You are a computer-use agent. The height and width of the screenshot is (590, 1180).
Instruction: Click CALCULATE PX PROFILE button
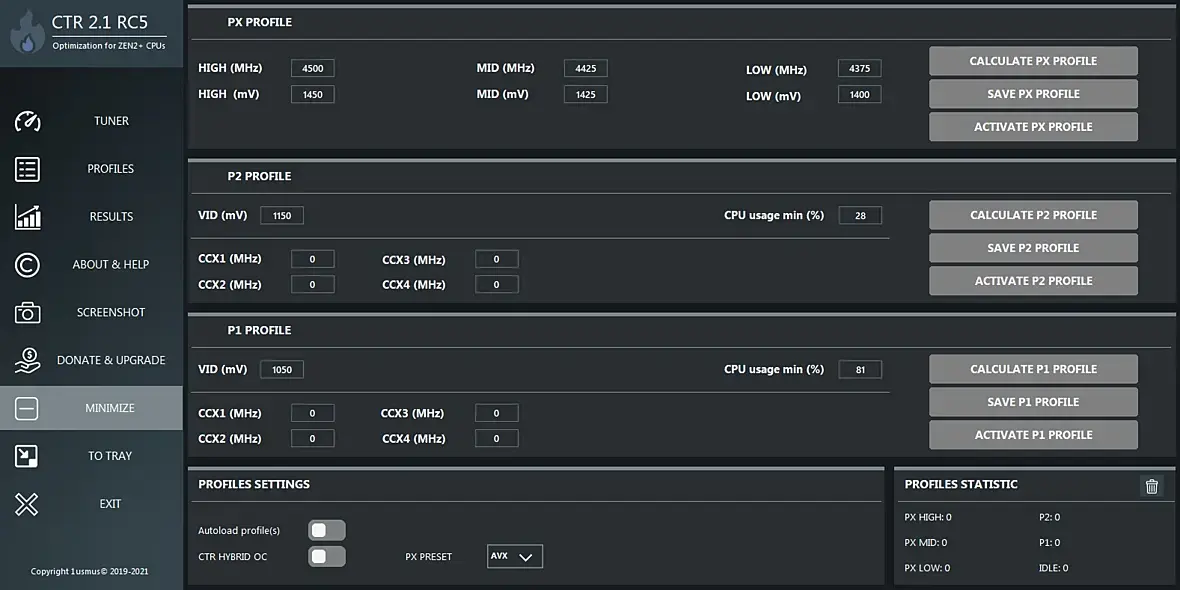(x=1033, y=61)
